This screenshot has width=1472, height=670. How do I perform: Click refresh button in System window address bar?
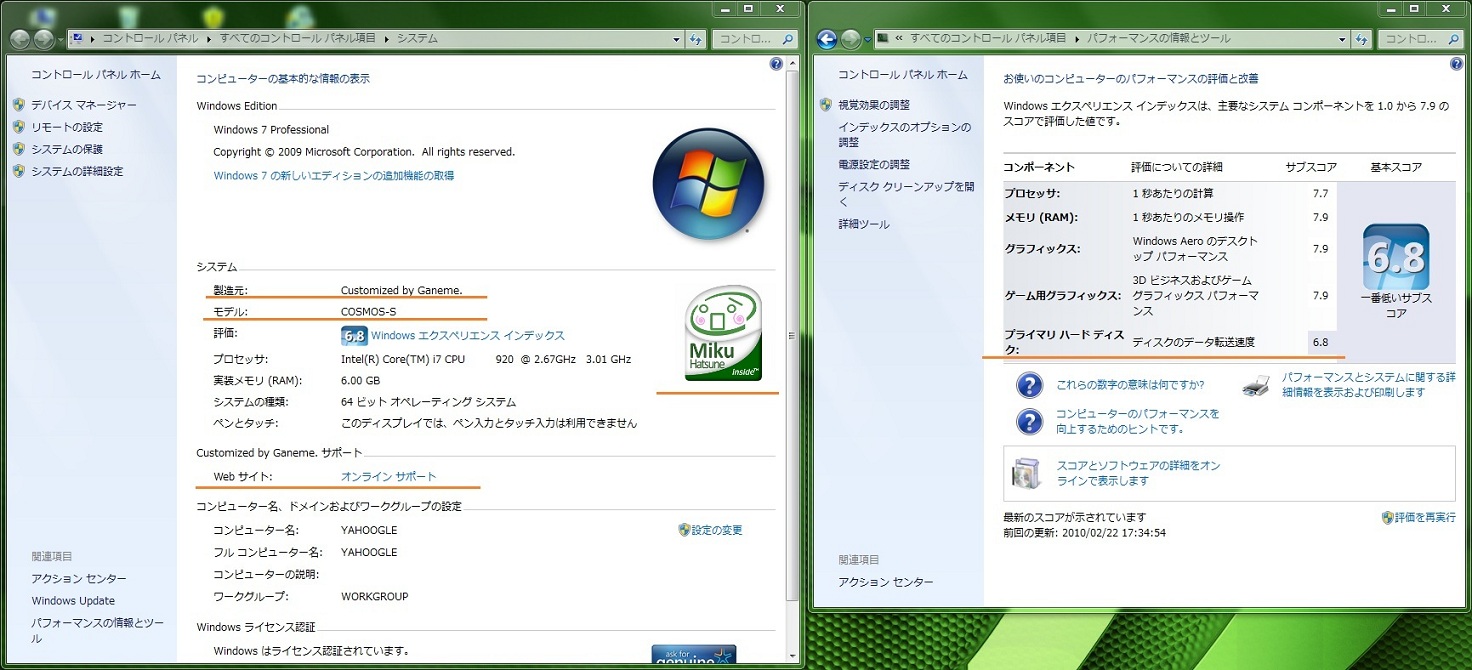pyautogui.click(x=696, y=39)
